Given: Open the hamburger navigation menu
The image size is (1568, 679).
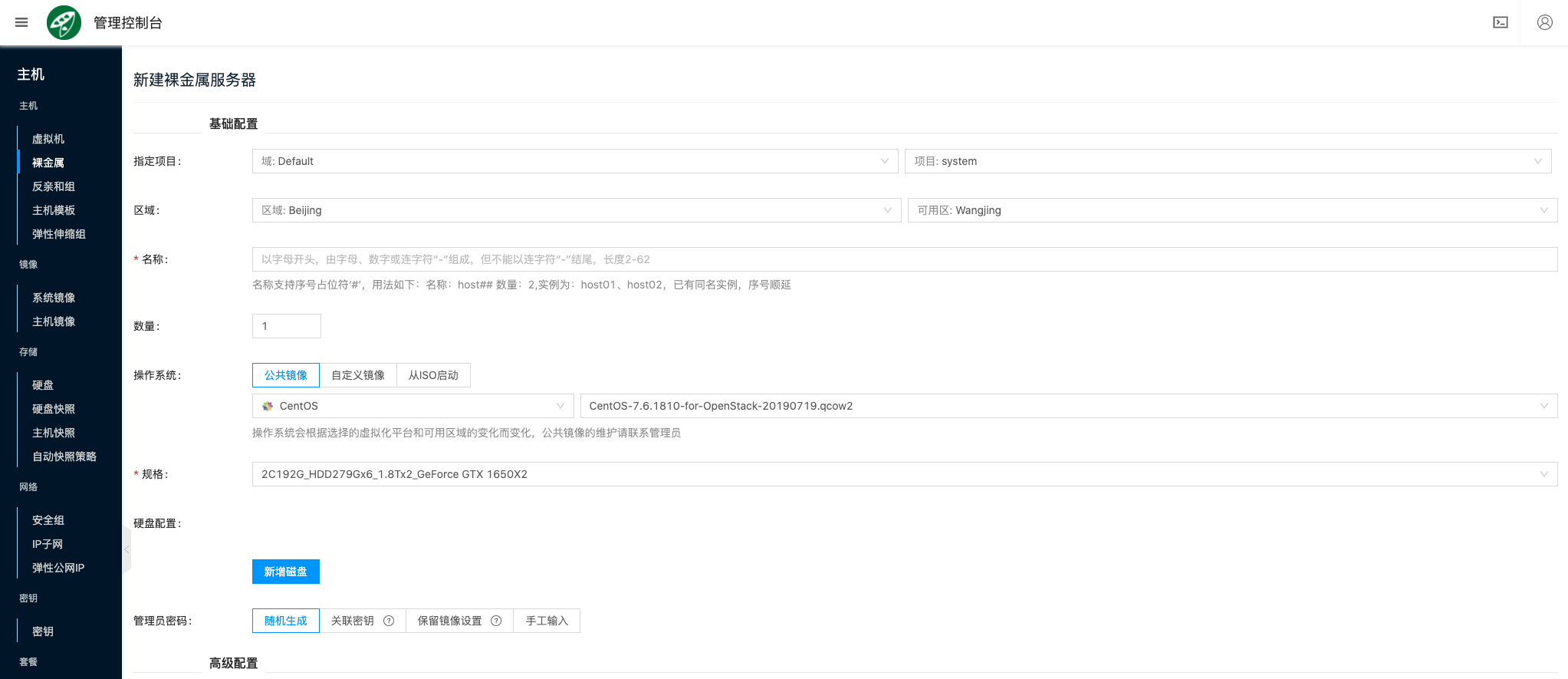Looking at the screenshot, I should click(21, 22).
